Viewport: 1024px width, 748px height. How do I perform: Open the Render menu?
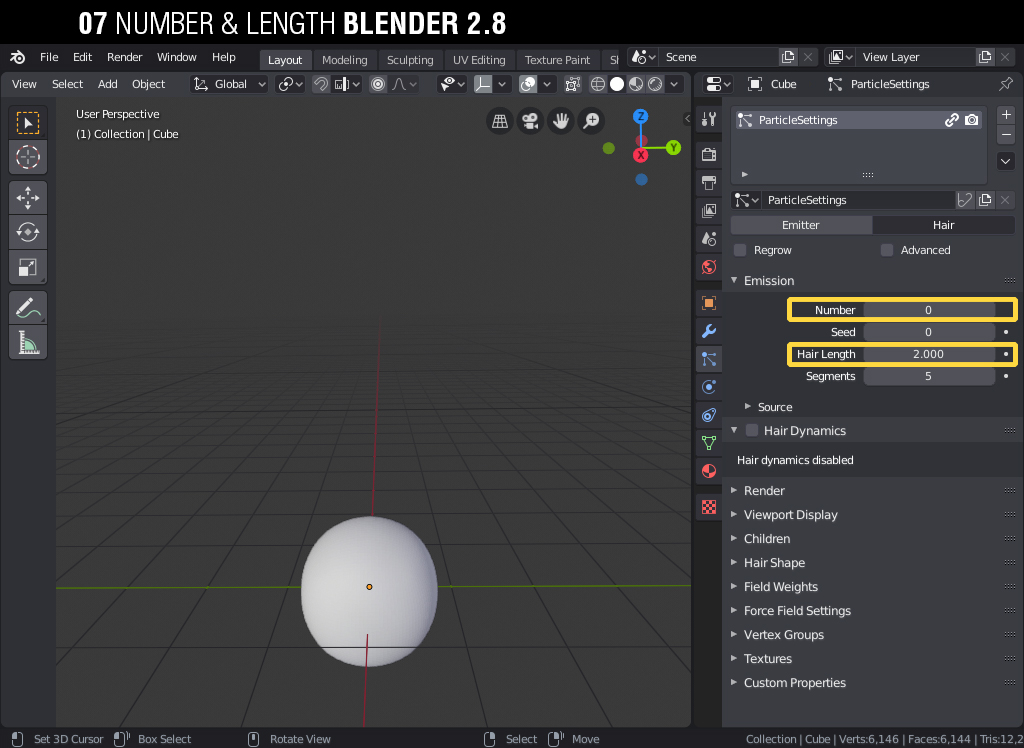coord(124,57)
